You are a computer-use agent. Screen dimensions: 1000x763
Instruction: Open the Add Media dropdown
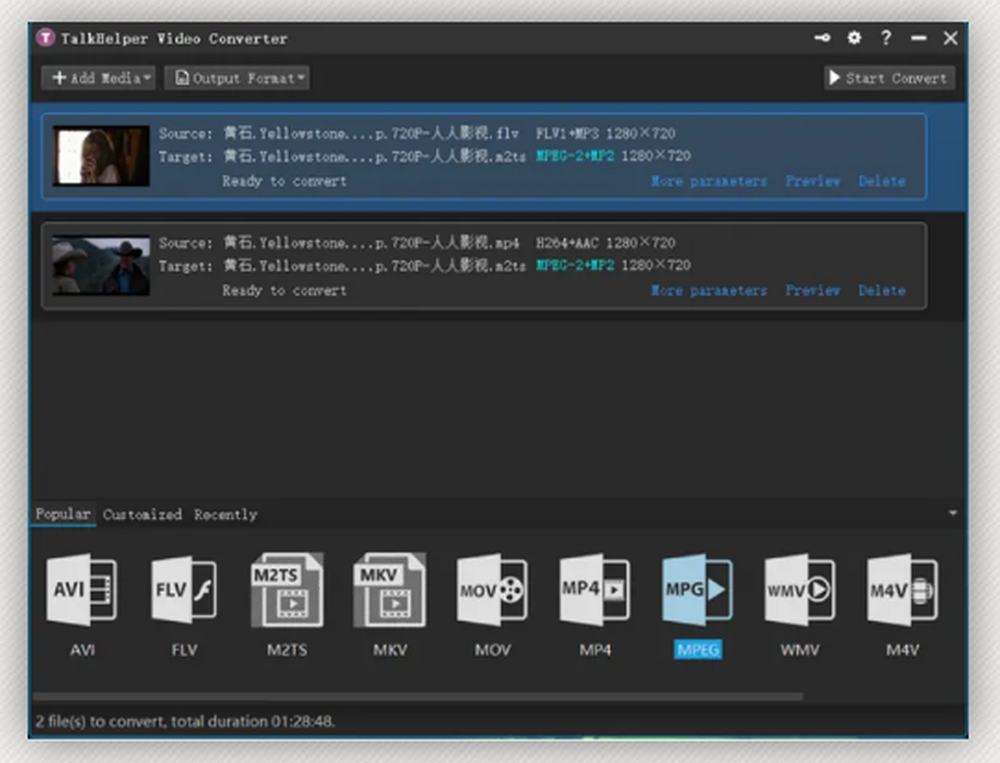[x=99, y=78]
